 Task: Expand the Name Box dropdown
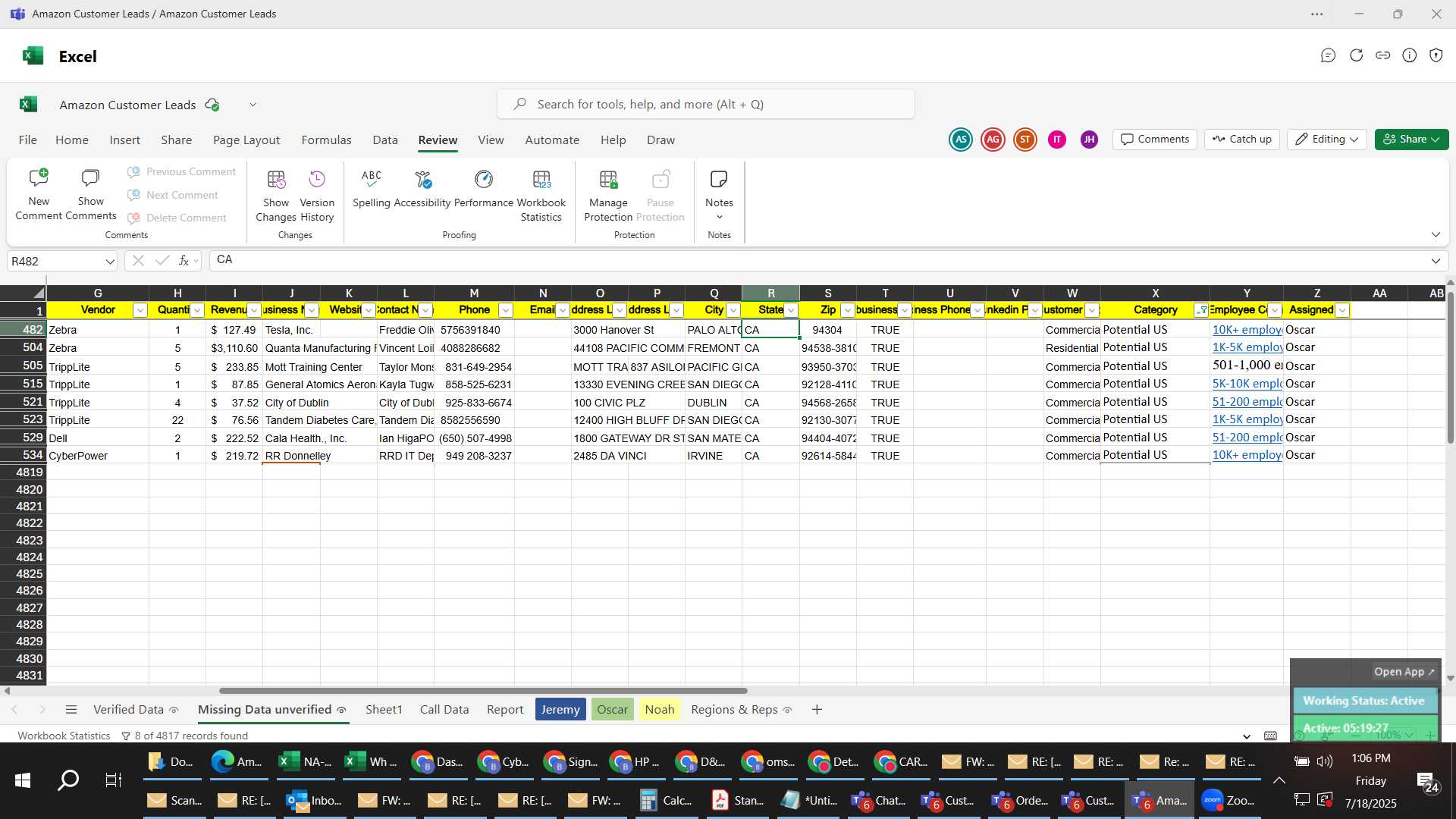click(x=110, y=262)
